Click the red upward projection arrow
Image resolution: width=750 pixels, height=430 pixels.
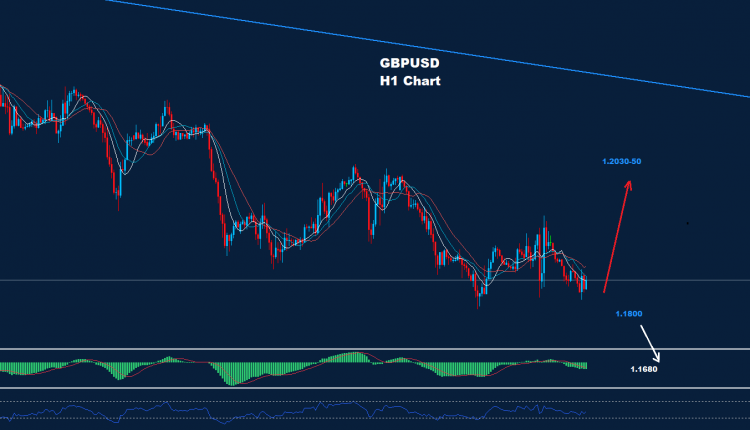click(x=616, y=235)
